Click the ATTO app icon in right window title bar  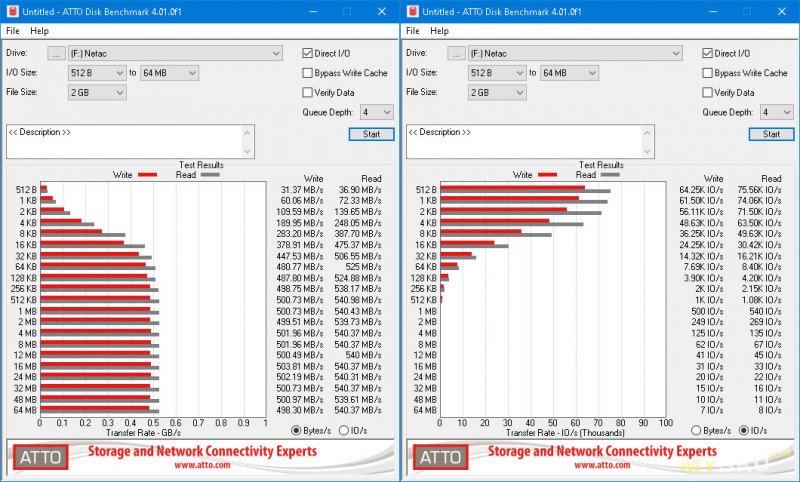tap(413, 11)
